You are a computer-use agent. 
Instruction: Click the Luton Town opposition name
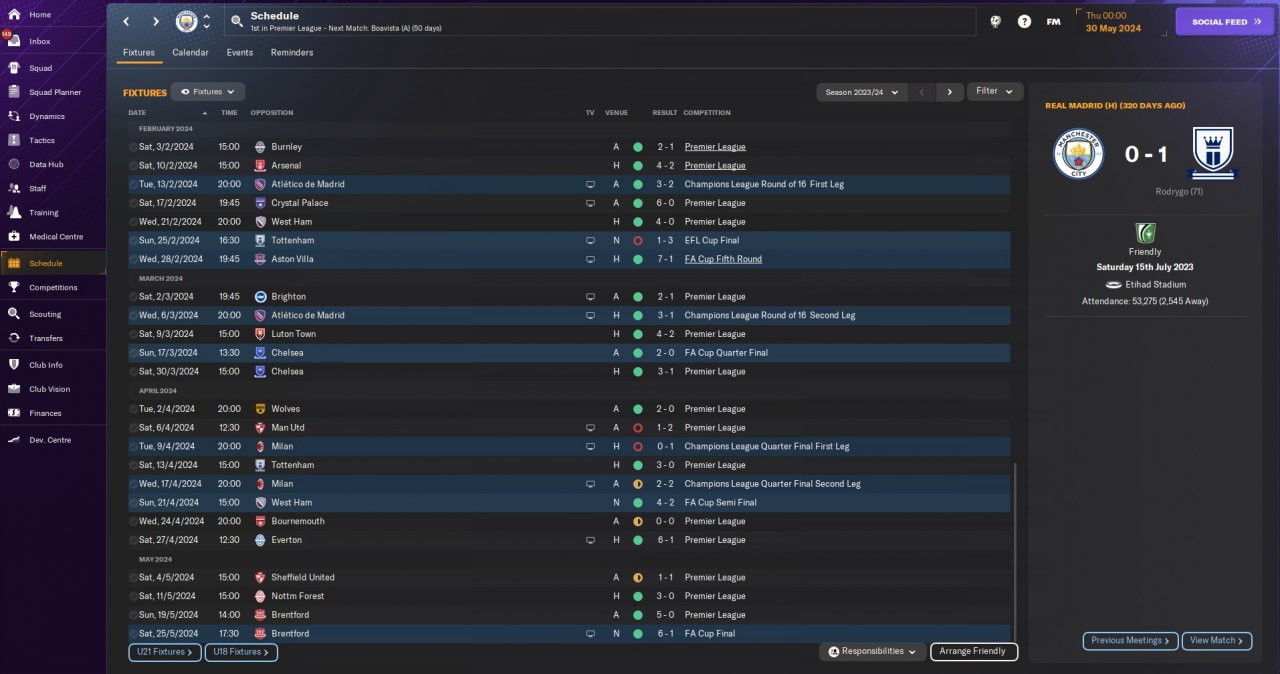click(x=293, y=334)
